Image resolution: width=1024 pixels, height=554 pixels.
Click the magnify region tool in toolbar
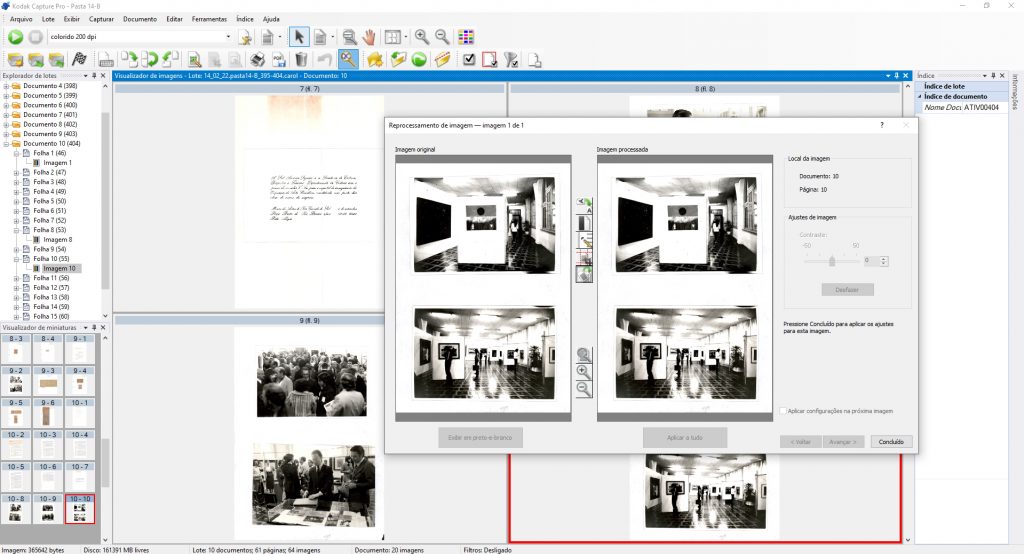pos(350,37)
